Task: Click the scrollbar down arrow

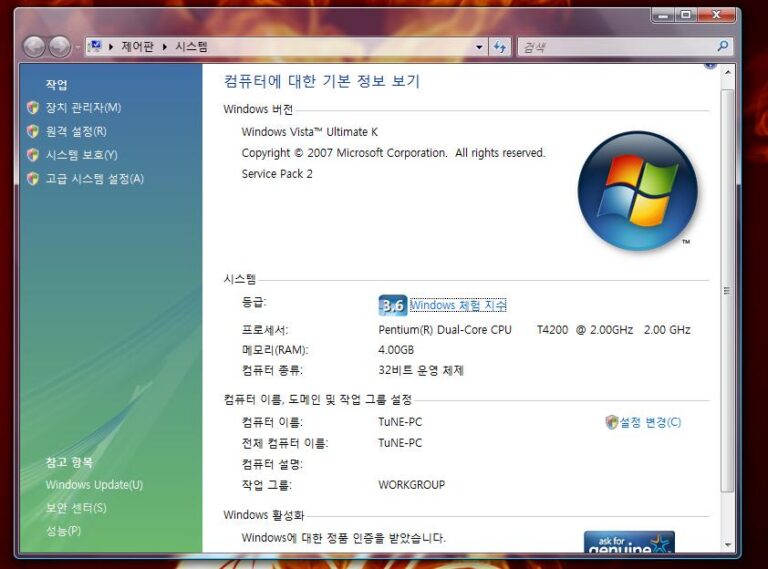Action: coord(727,545)
